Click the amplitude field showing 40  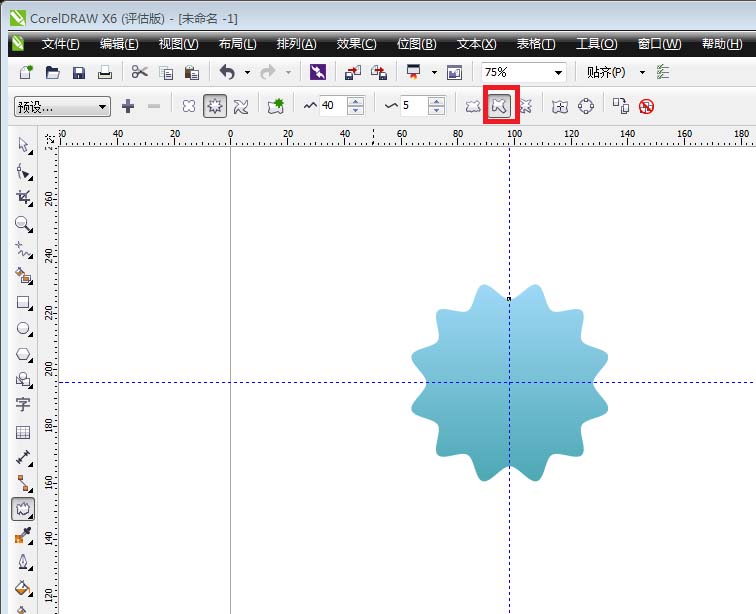(332, 106)
